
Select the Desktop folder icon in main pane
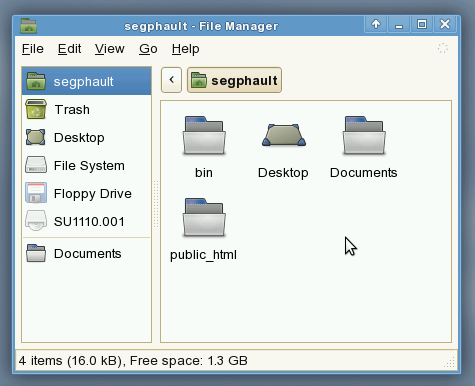click(x=284, y=135)
